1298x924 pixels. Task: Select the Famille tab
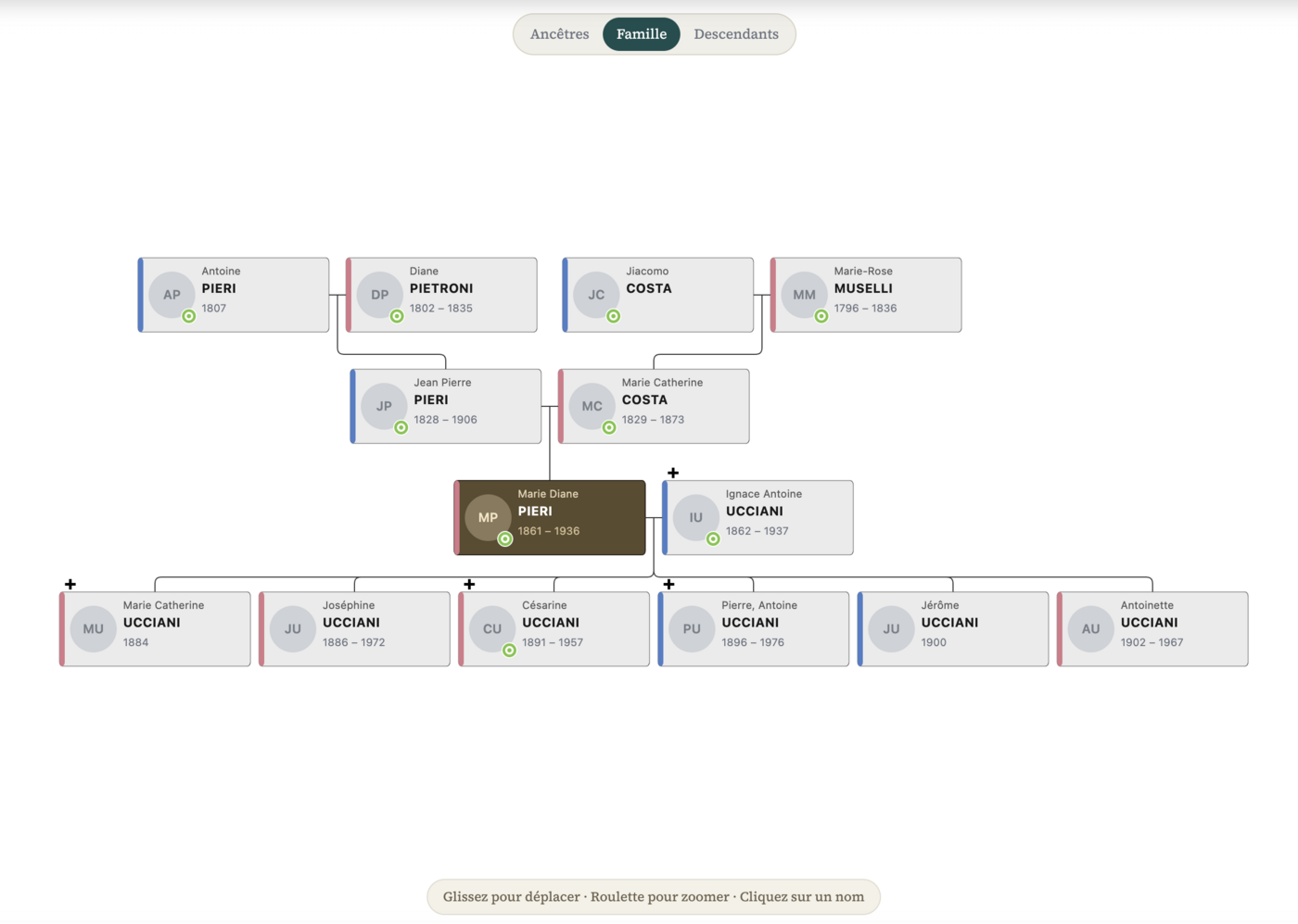coord(642,34)
